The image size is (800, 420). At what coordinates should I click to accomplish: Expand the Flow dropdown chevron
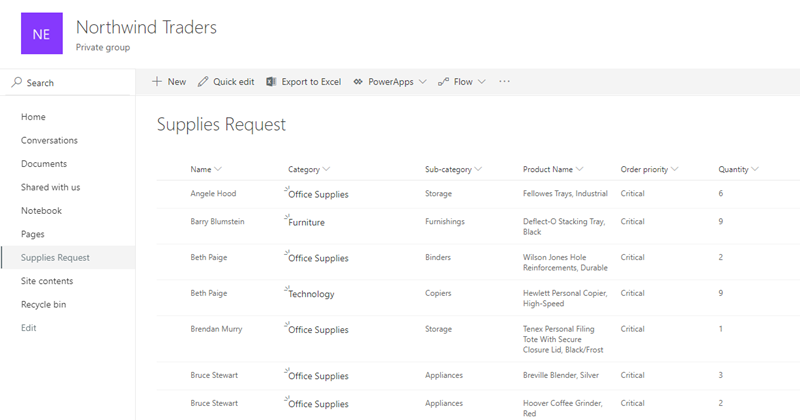click(x=482, y=82)
